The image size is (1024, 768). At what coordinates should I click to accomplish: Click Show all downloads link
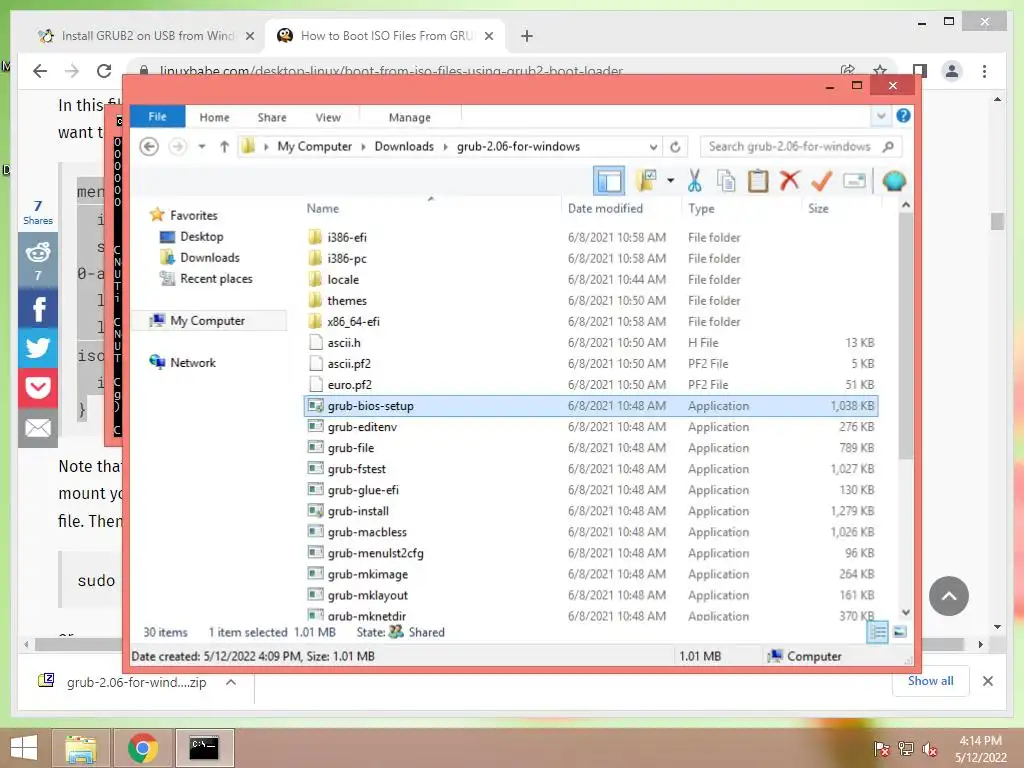930,681
